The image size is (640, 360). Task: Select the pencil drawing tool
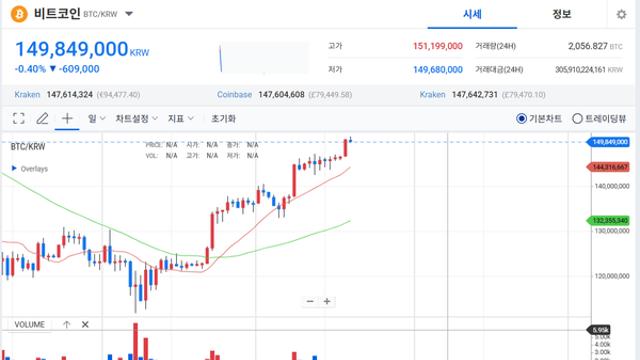42,118
